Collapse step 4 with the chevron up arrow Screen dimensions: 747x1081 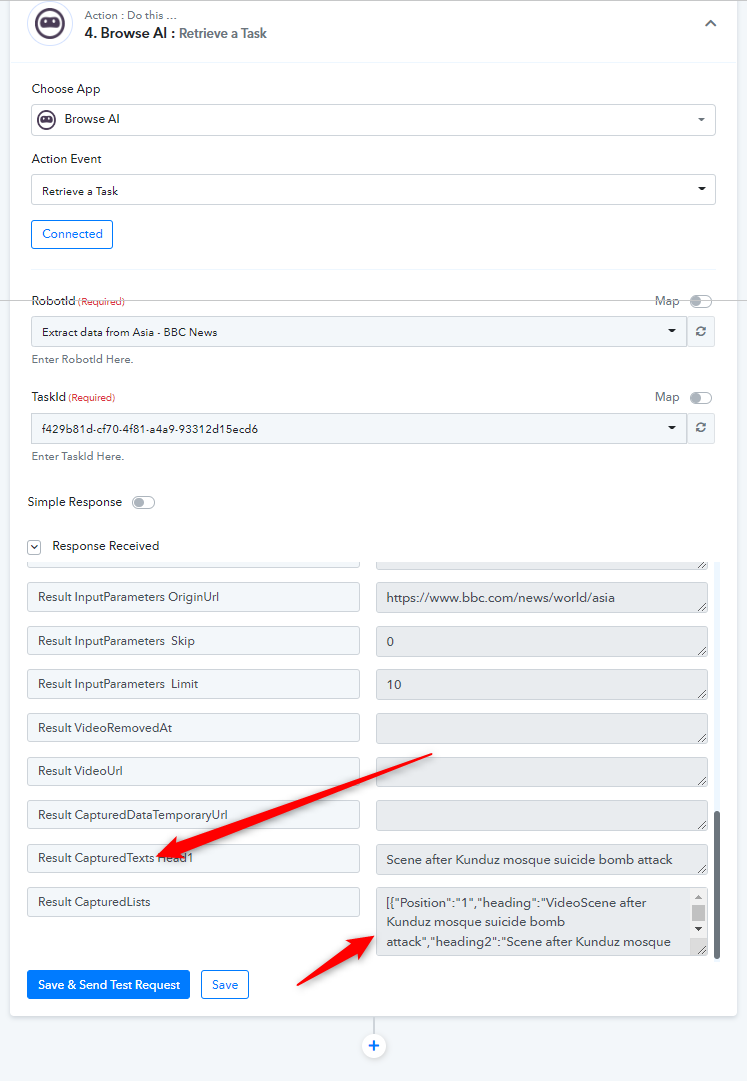pyautogui.click(x=710, y=23)
